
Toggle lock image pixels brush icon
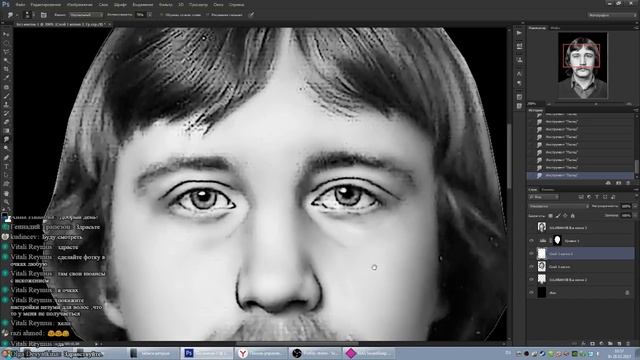pyautogui.click(x=558, y=216)
